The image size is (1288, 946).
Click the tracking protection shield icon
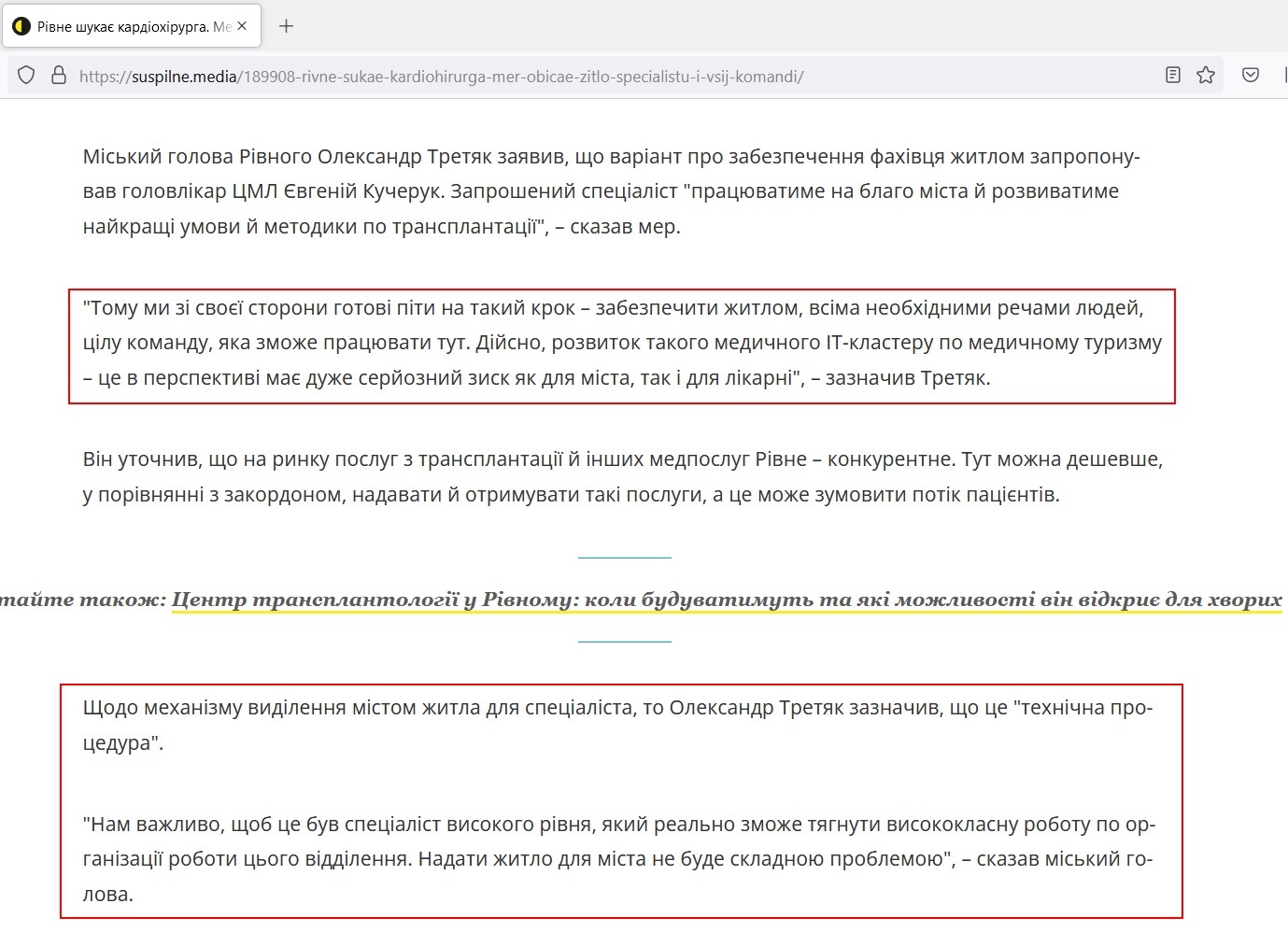coord(27,76)
